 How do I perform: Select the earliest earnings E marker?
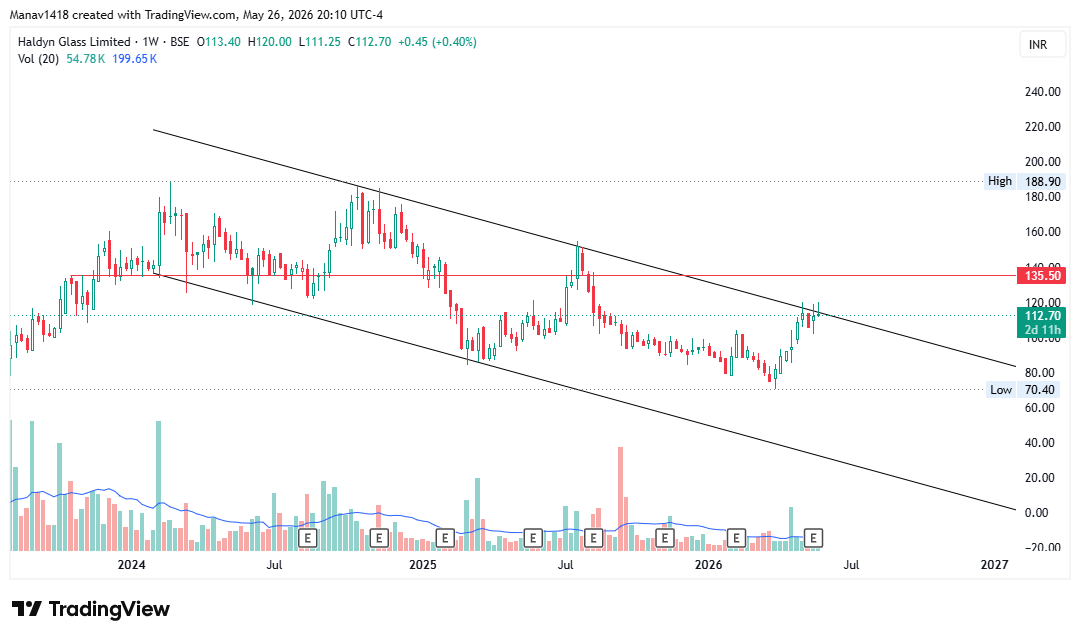(307, 538)
